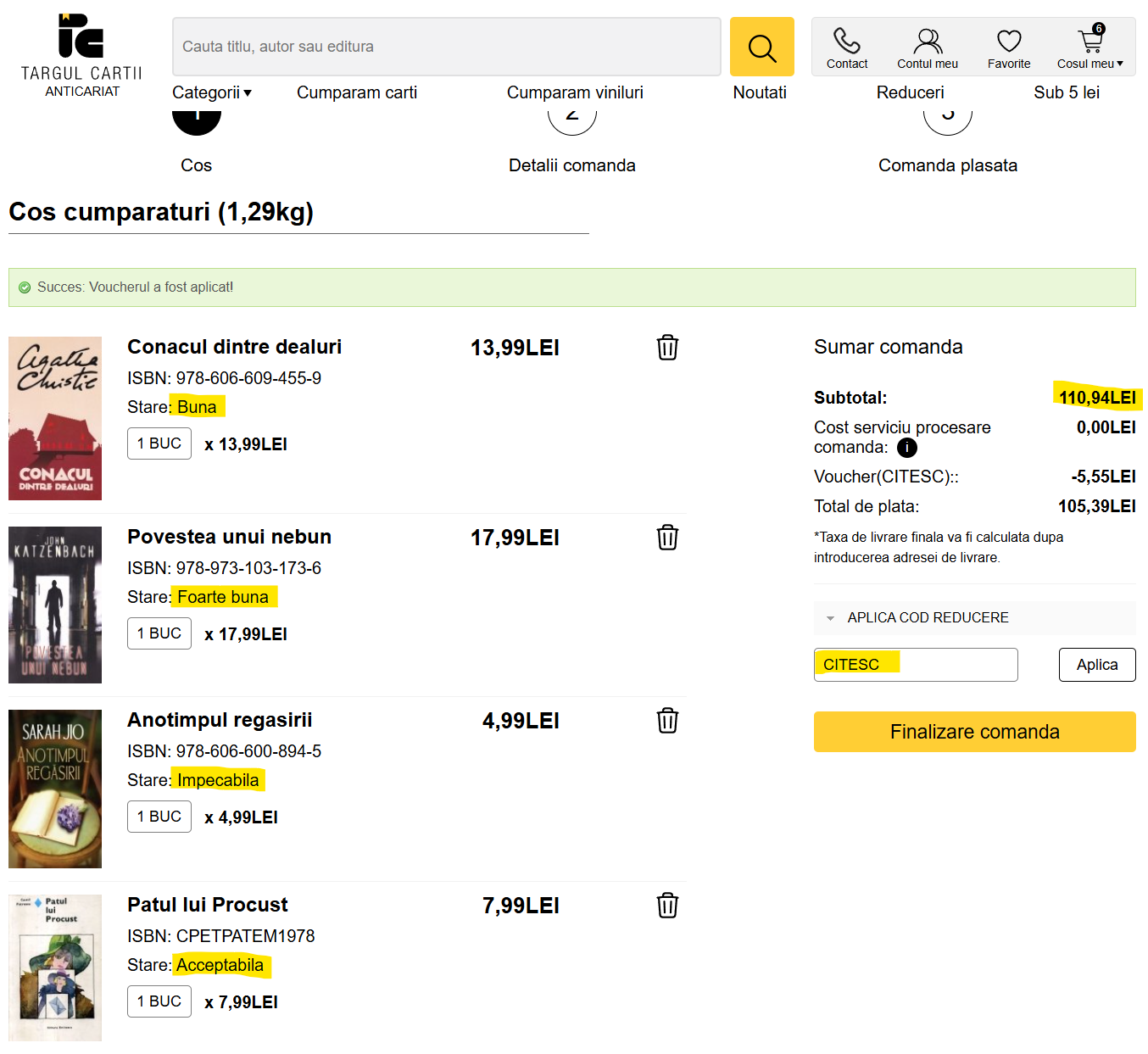Click the search box for title or author
Viewport: 1148px width, 1054px height.
click(446, 47)
